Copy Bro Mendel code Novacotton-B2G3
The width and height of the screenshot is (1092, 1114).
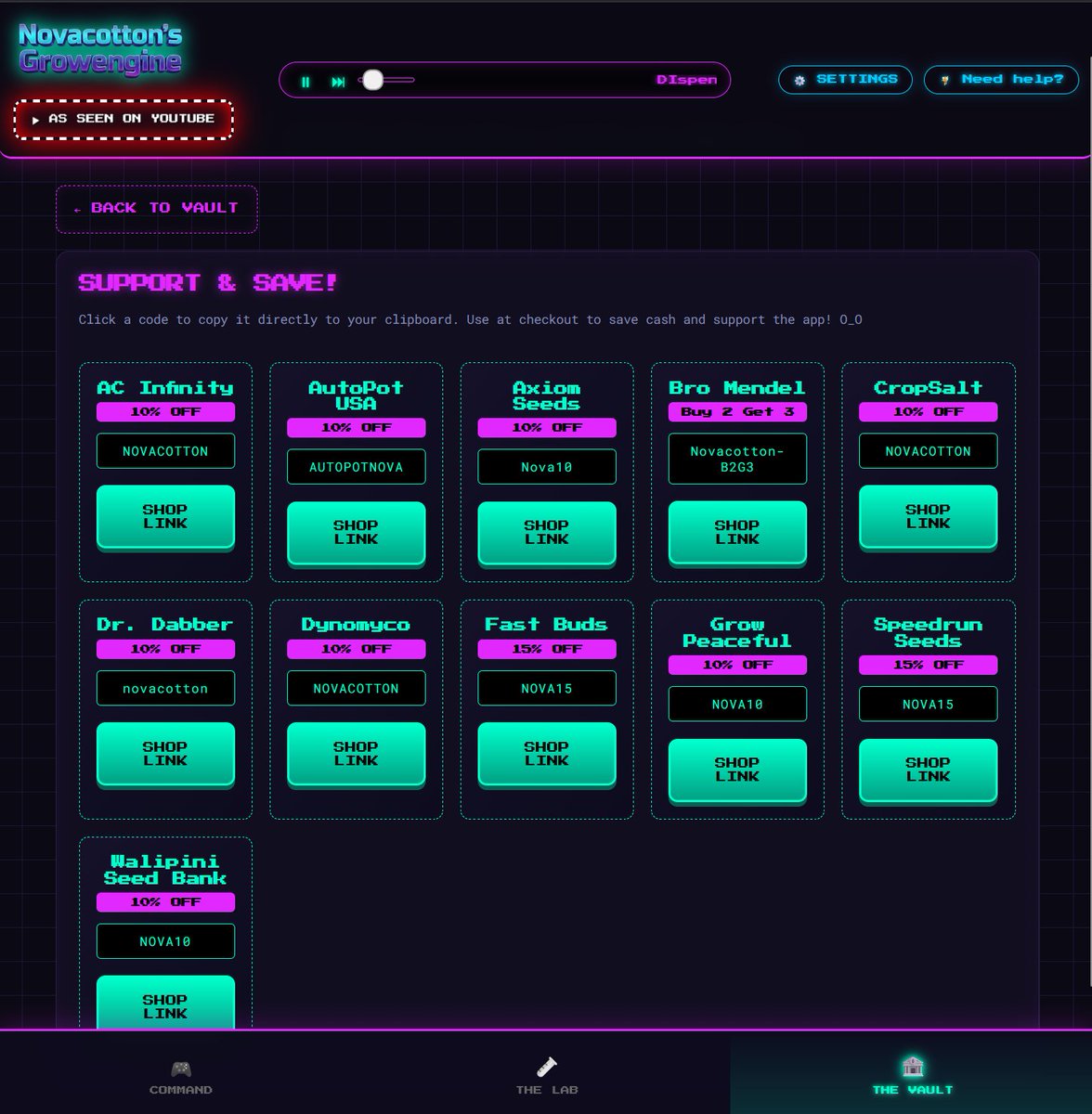(x=737, y=459)
